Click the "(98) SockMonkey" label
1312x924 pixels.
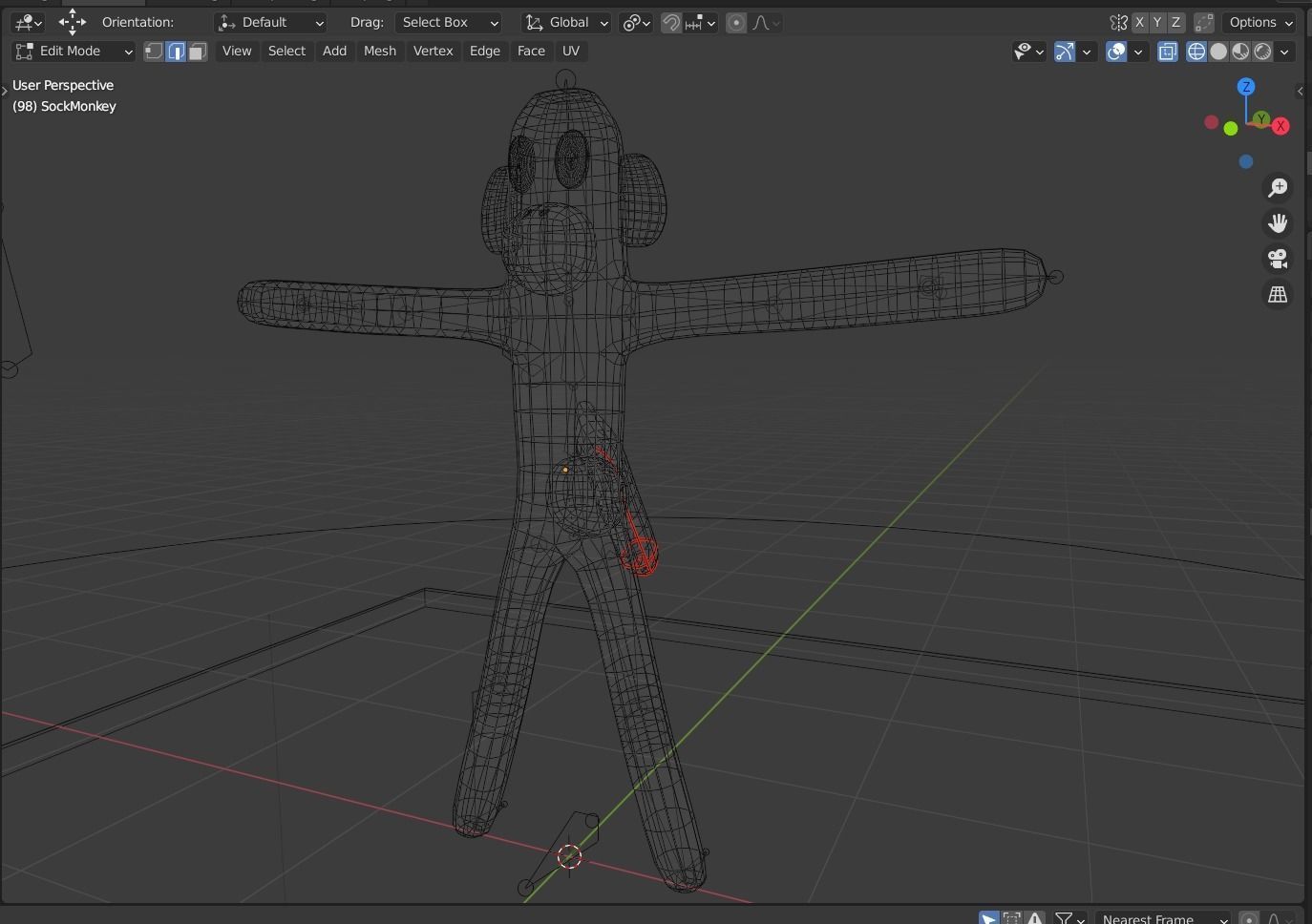click(64, 106)
